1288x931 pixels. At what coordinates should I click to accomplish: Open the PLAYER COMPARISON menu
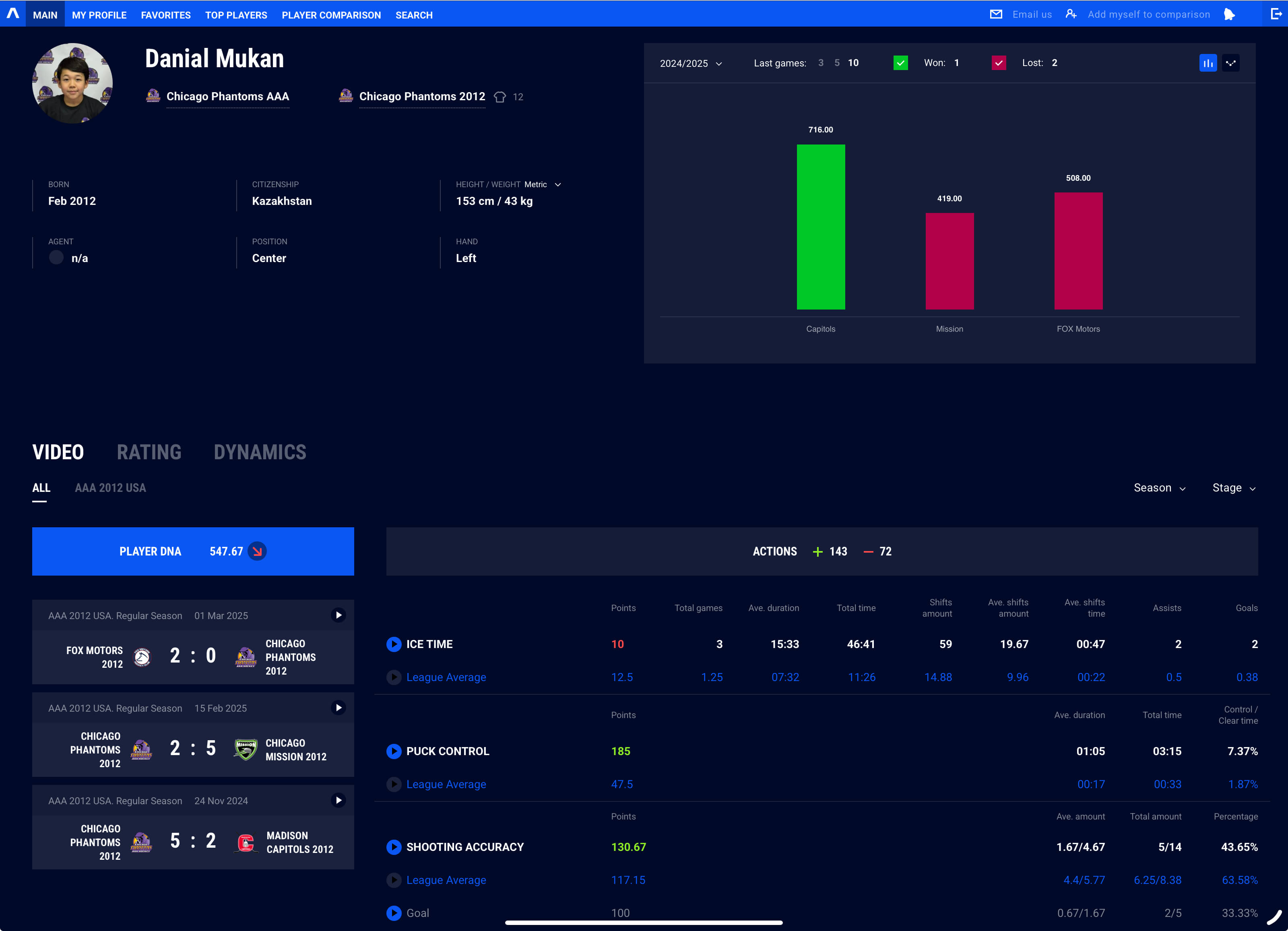click(x=331, y=15)
